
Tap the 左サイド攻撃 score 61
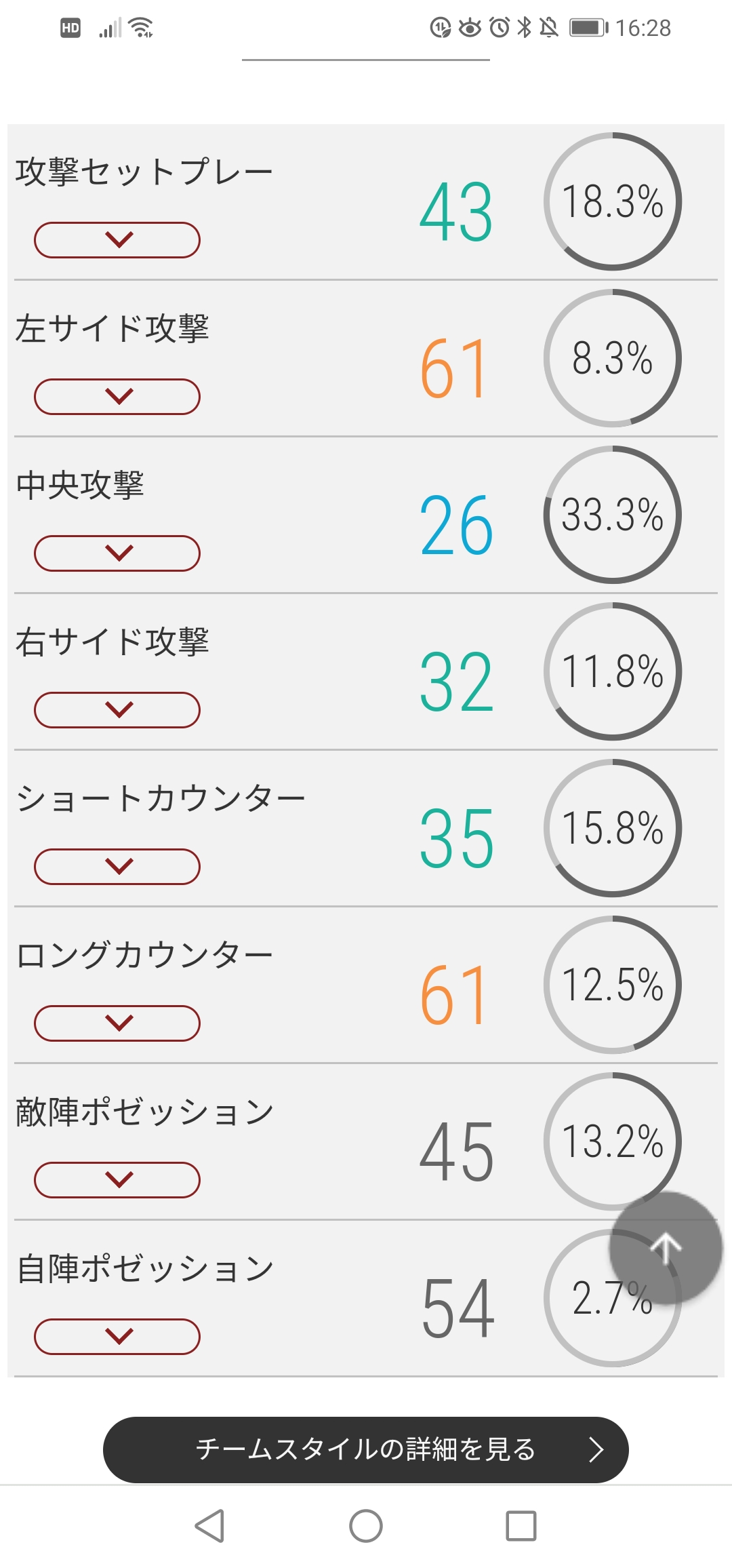(x=454, y=370)
